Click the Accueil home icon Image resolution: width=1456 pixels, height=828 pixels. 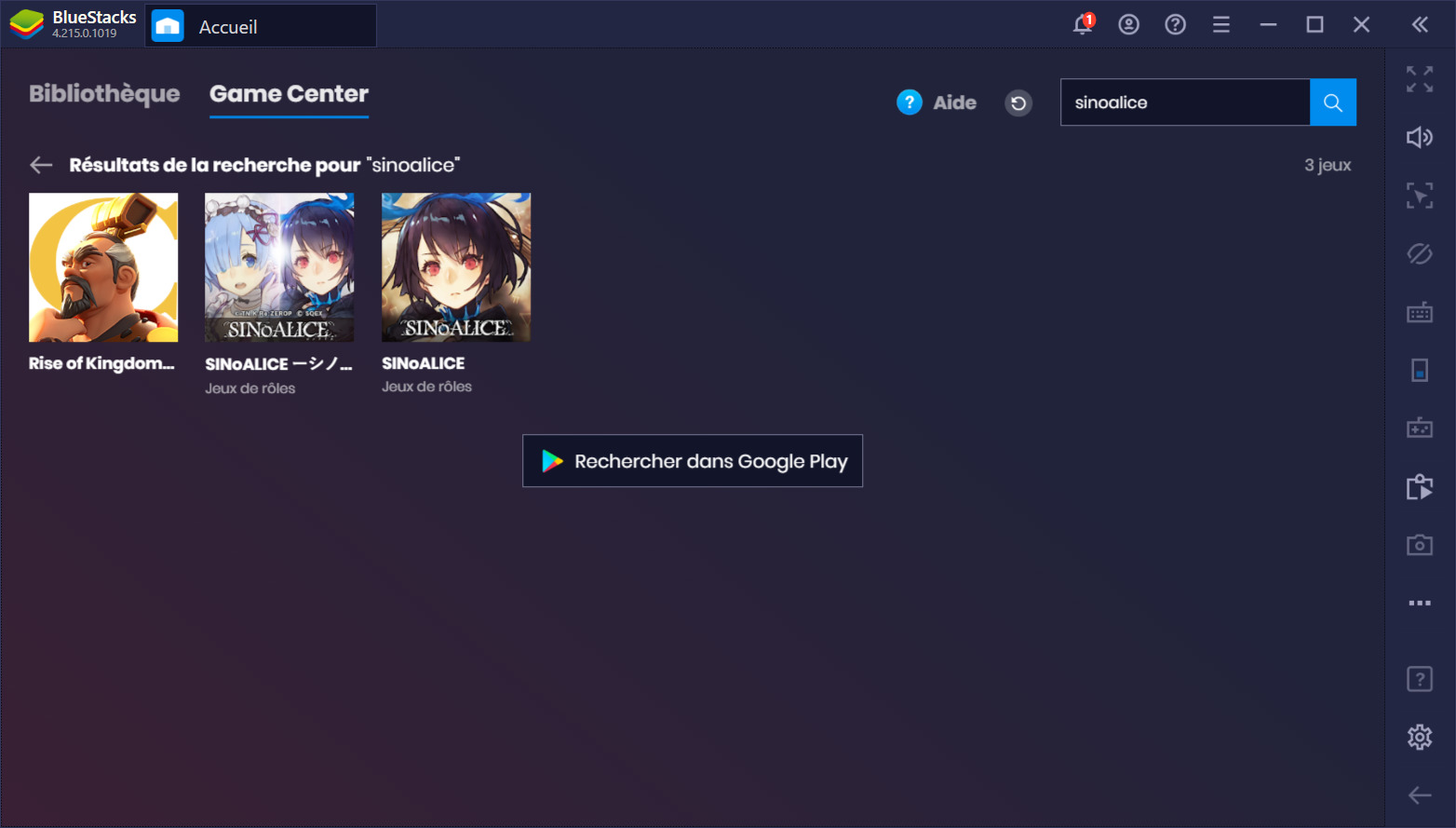coord(168,25)
